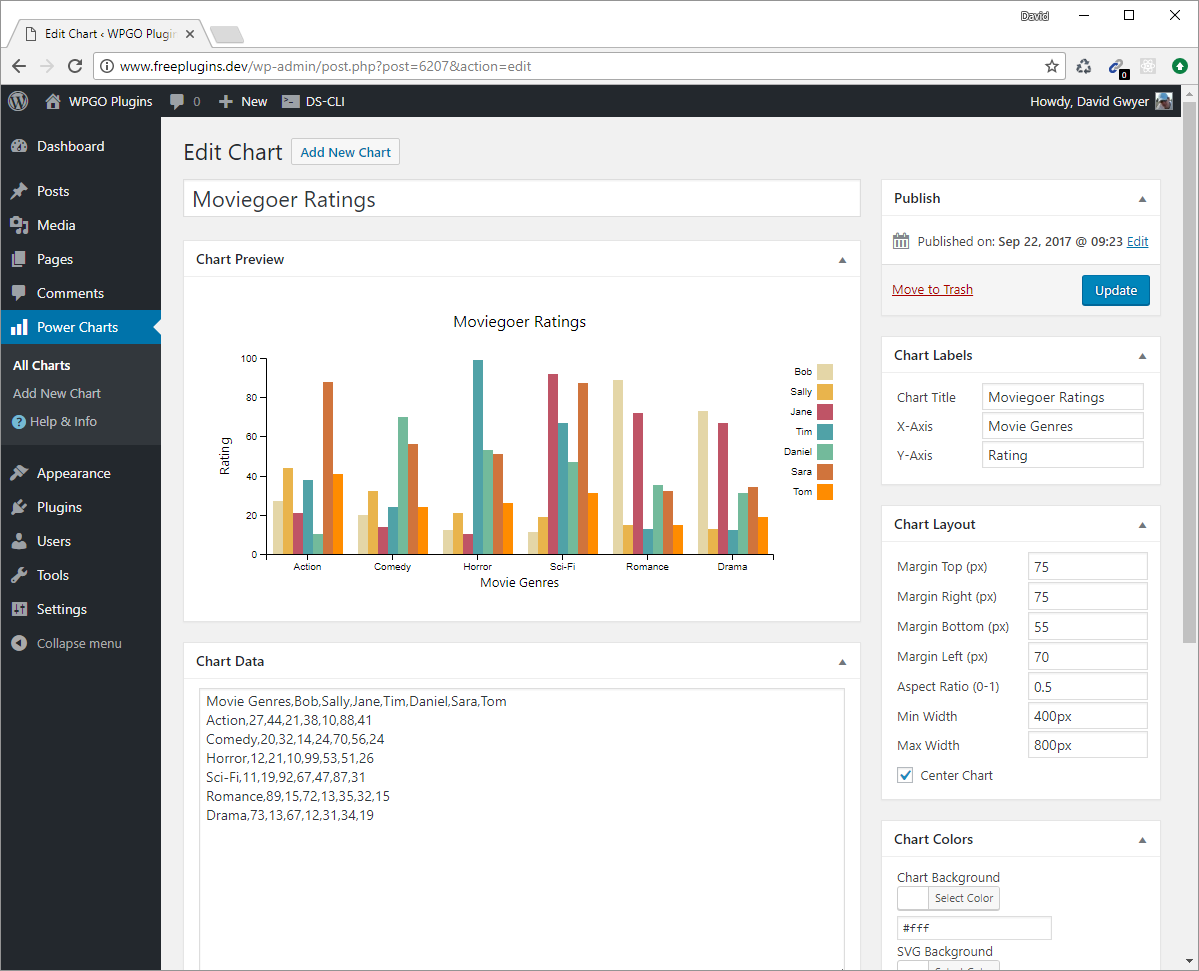Image resolution: width=1199 pixels, height=971 pixels.
Task: Click the Aspect Ratio input field
Action: [x=1087, y=687]
